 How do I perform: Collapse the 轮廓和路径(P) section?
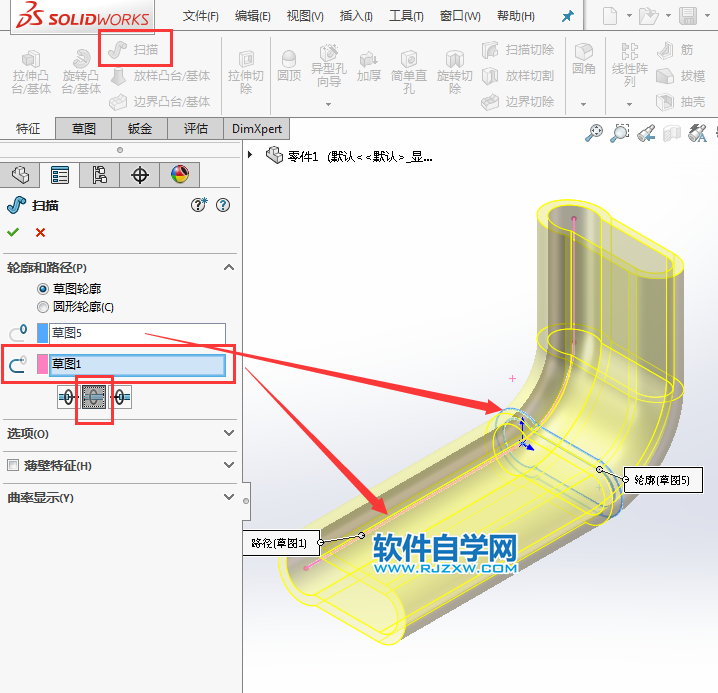[x=229, y=267]
